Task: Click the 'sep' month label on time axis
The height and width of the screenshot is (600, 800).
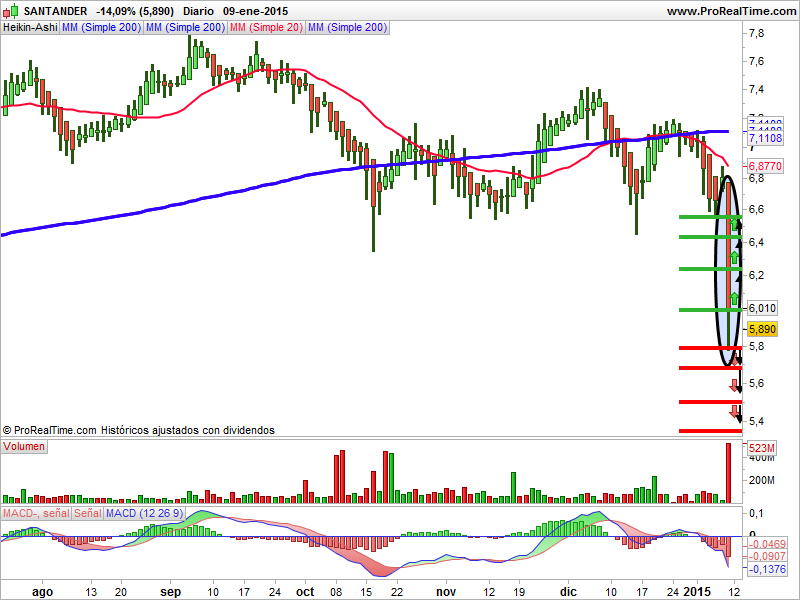Action: (x=170, y=592)
